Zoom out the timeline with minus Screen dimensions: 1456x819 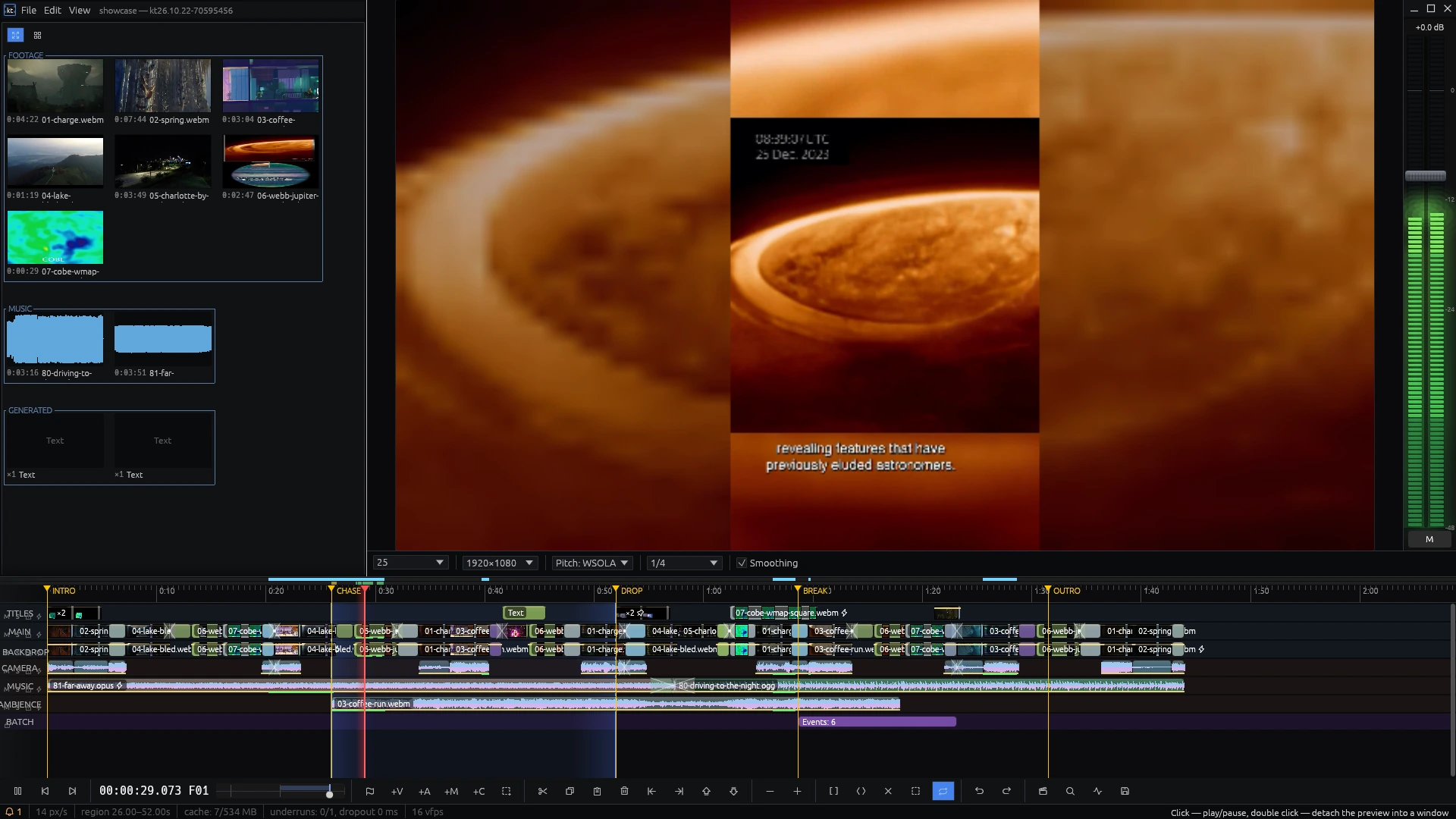point(770,791)
